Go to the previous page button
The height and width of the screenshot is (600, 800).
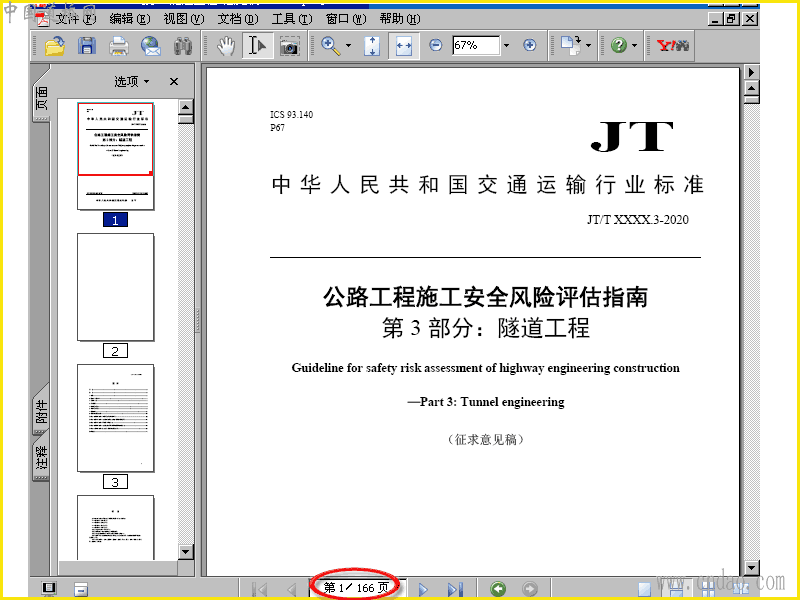pos(291,589)
